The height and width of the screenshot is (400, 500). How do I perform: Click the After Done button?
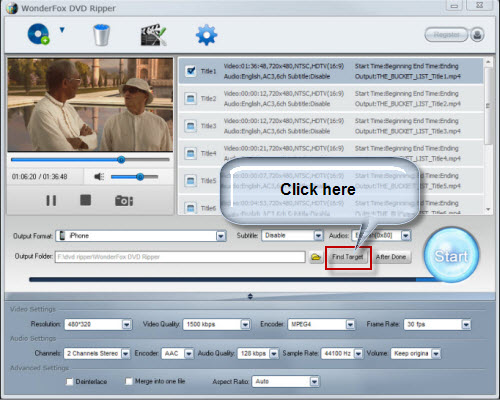tap(391, 257)
